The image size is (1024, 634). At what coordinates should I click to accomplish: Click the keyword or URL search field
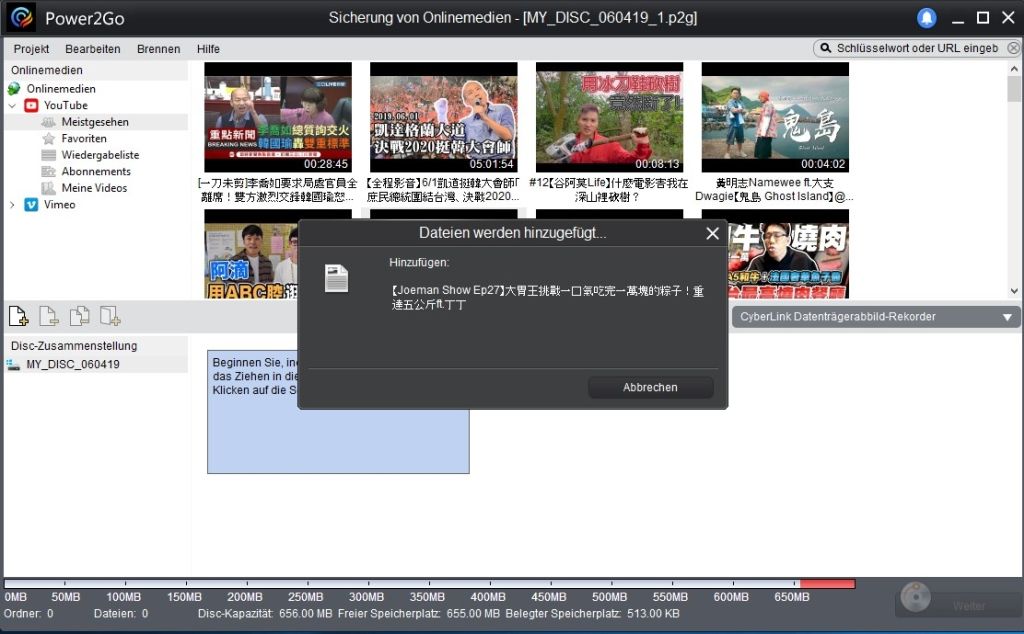916,48
